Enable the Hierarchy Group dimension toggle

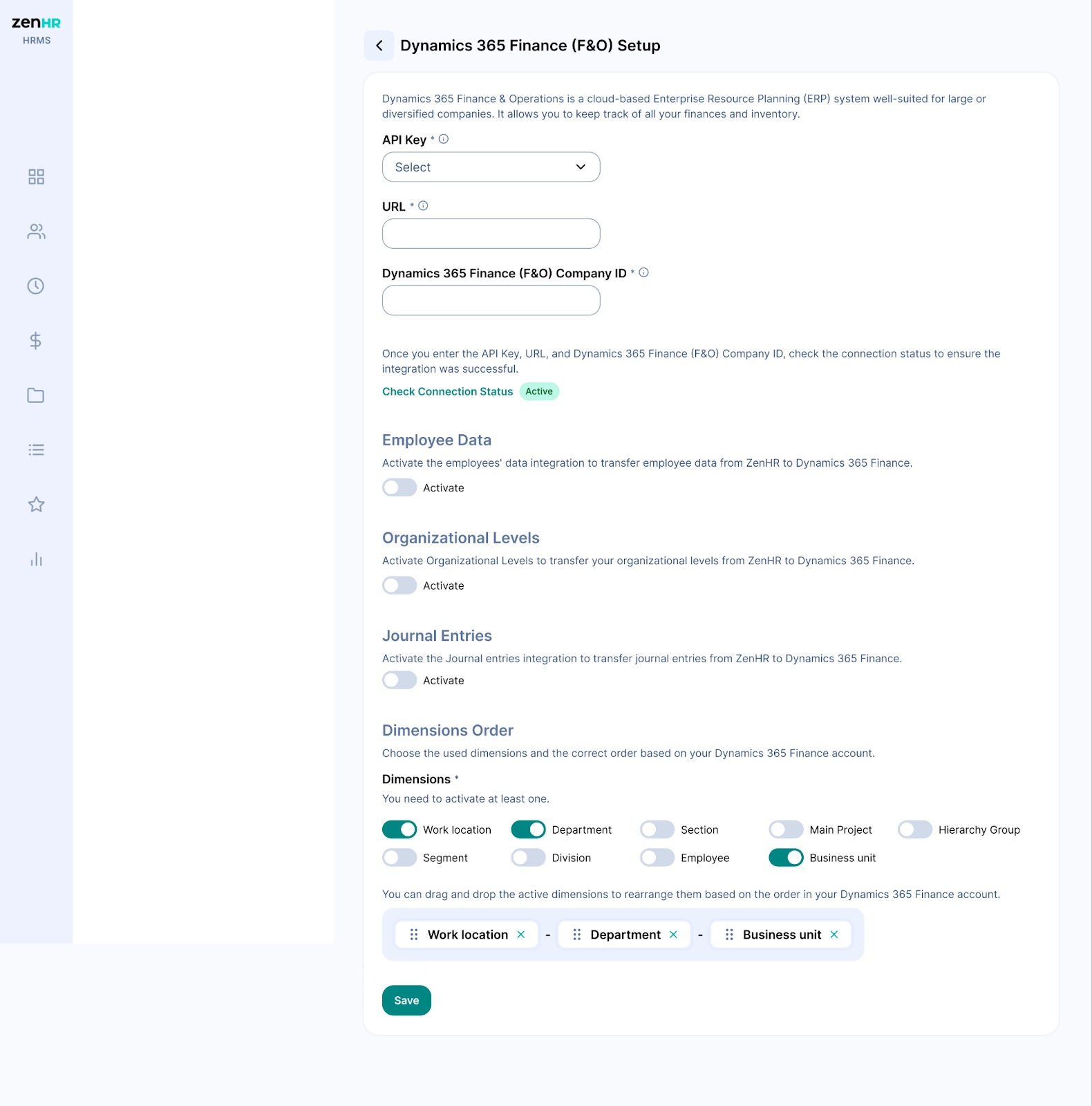click(915, 829)
